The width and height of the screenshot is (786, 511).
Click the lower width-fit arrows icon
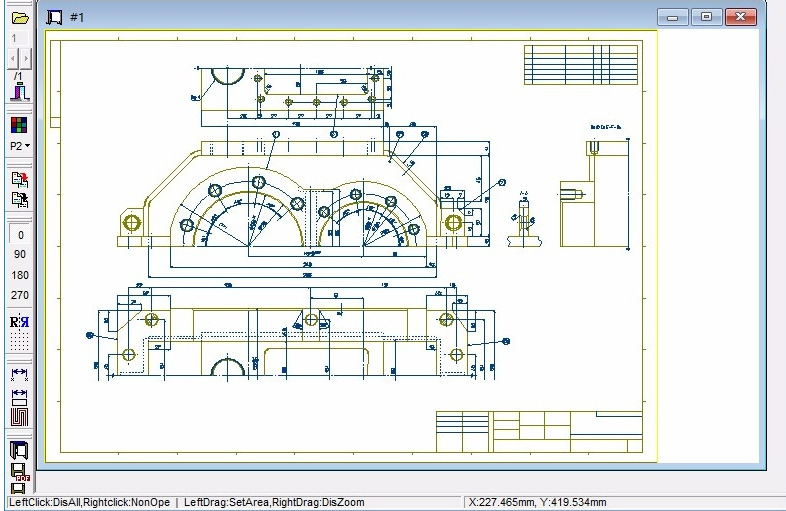point(19,396)
